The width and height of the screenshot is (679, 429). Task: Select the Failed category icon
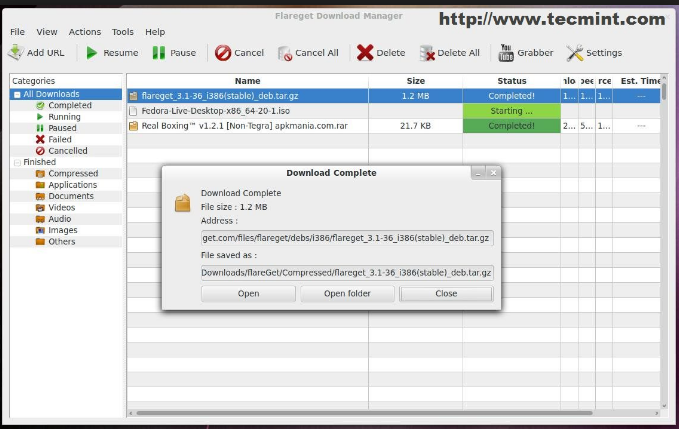(40, 139)
